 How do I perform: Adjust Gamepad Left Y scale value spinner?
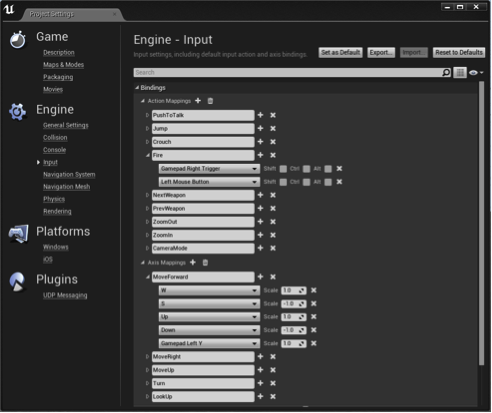(294, 343)
